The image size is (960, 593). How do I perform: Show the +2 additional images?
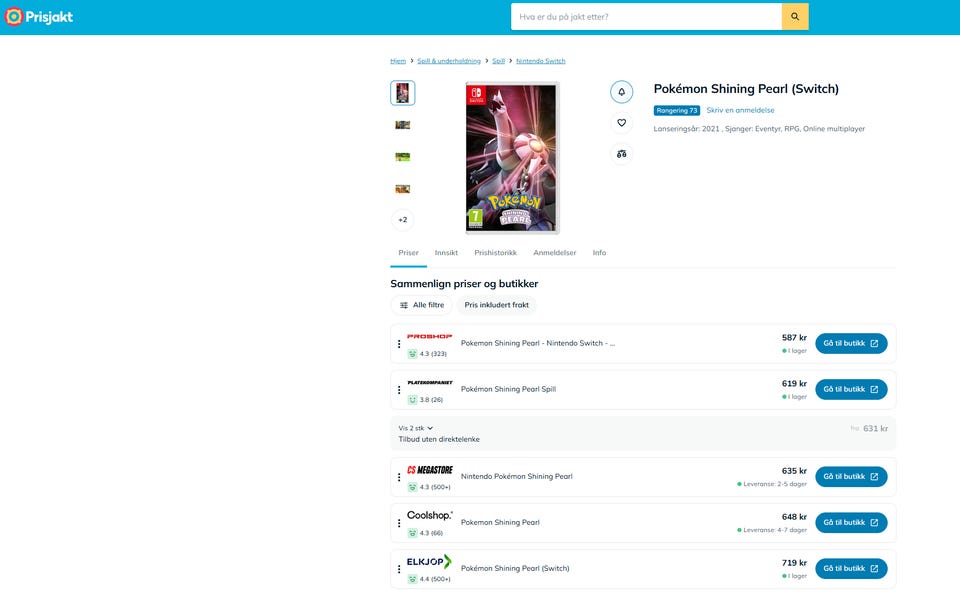pos(403,220)
